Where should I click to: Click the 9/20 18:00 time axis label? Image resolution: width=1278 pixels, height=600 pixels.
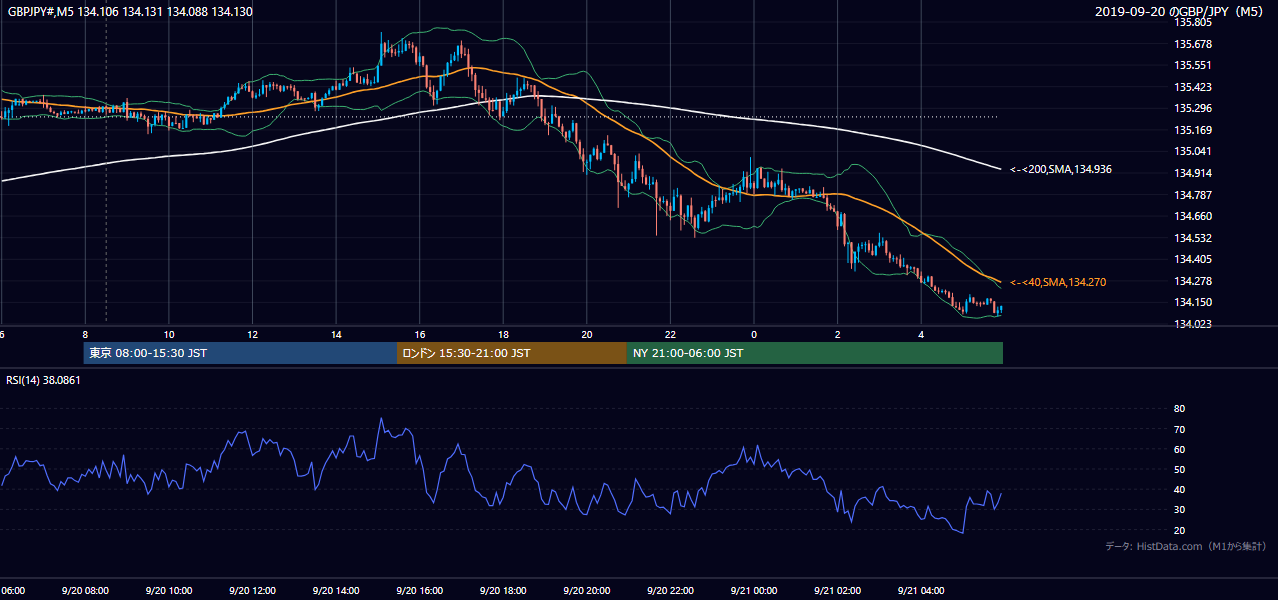pos(503,590)
